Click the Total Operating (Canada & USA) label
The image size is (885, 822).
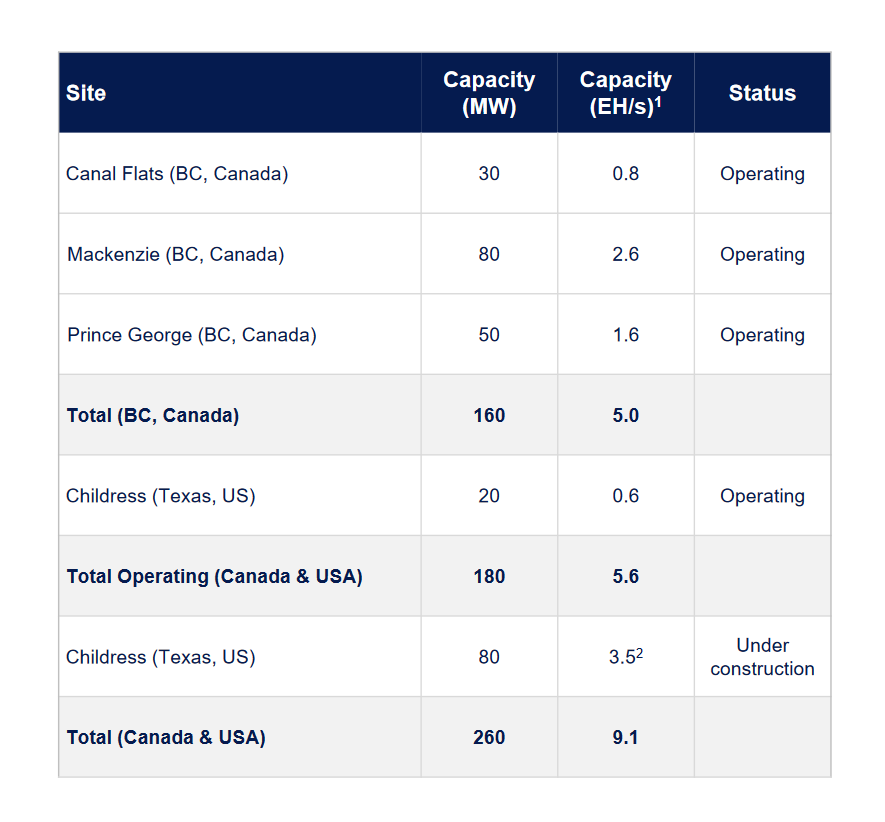(x=215, y=576)
